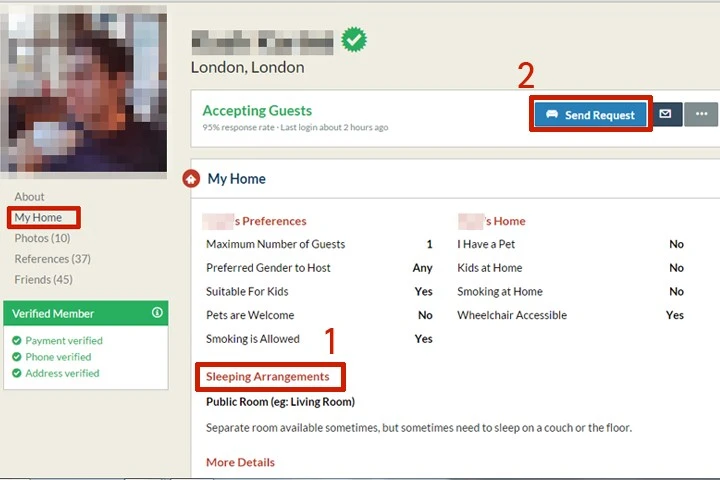720x480 pixels.
Task: Click Wheelchair Accessible label
Action: [512, 315]
